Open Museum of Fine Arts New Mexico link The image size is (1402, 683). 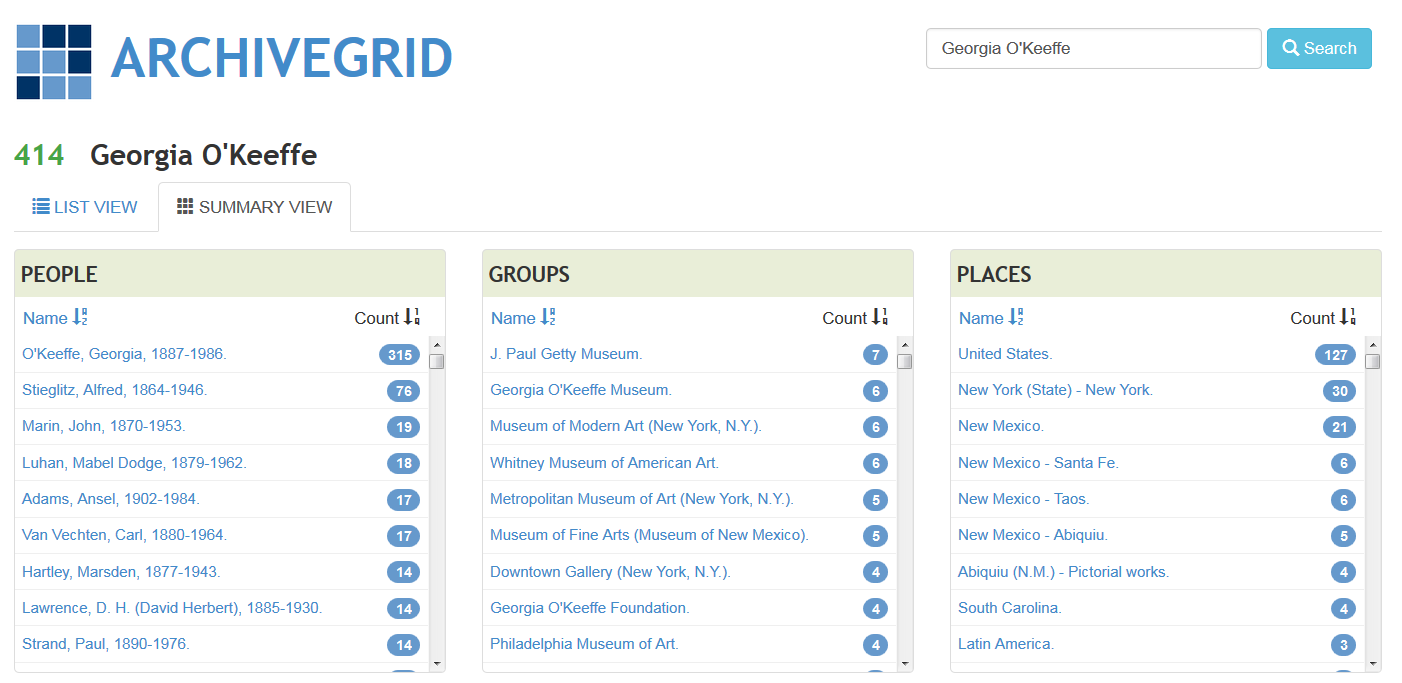[x=649, y=535]
